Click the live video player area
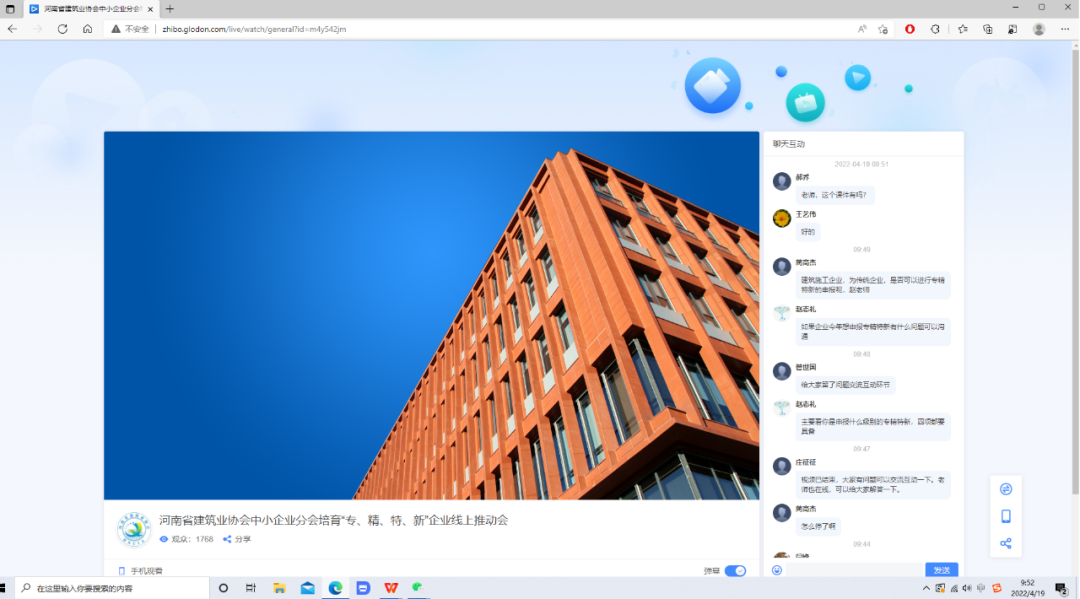This screenshot has width=1080, height=599. click(x=431, y=315)
